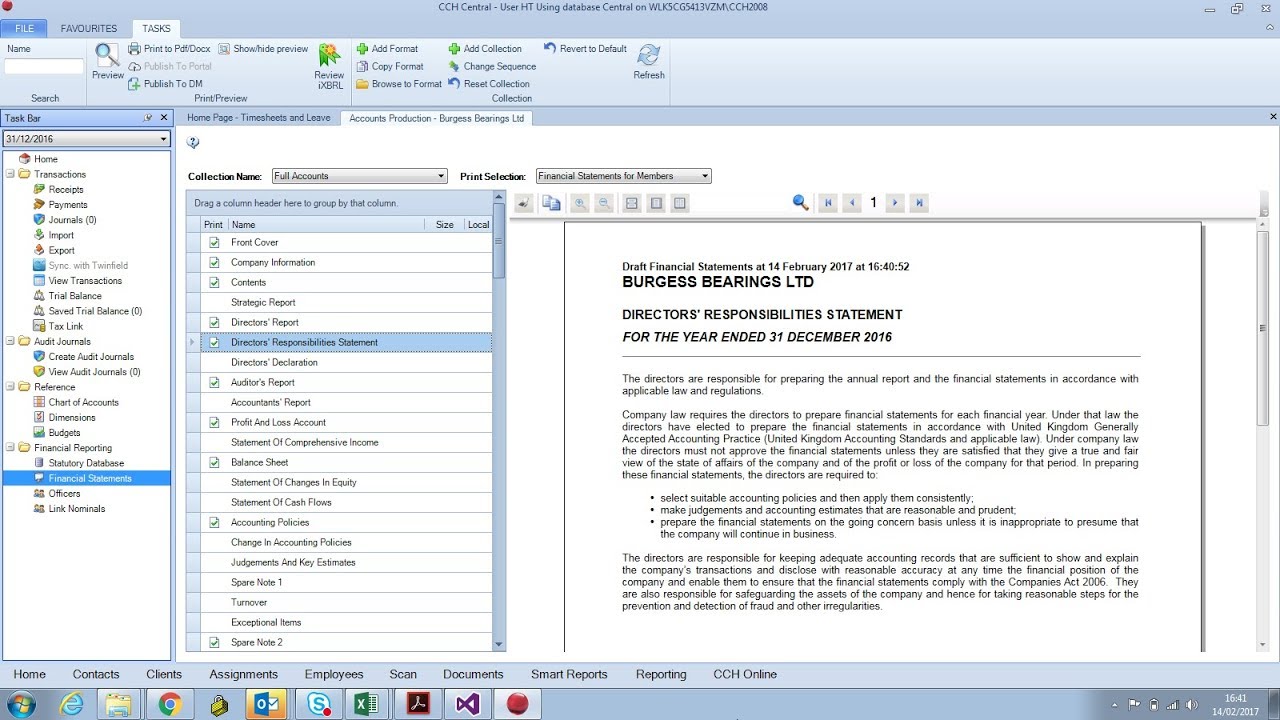1280x720 pixels.
Task: Open Browse to Format
Action: coord(399,84)
